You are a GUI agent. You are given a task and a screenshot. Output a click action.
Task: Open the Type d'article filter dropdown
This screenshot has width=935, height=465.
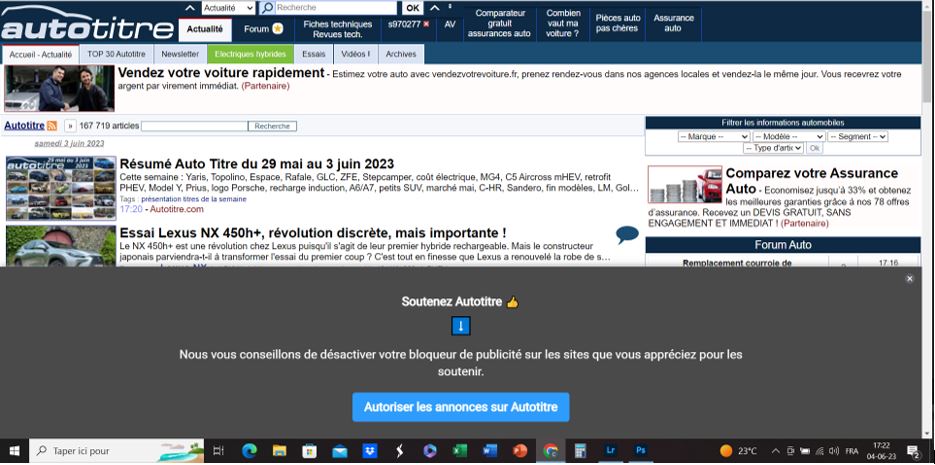[773, 148]
